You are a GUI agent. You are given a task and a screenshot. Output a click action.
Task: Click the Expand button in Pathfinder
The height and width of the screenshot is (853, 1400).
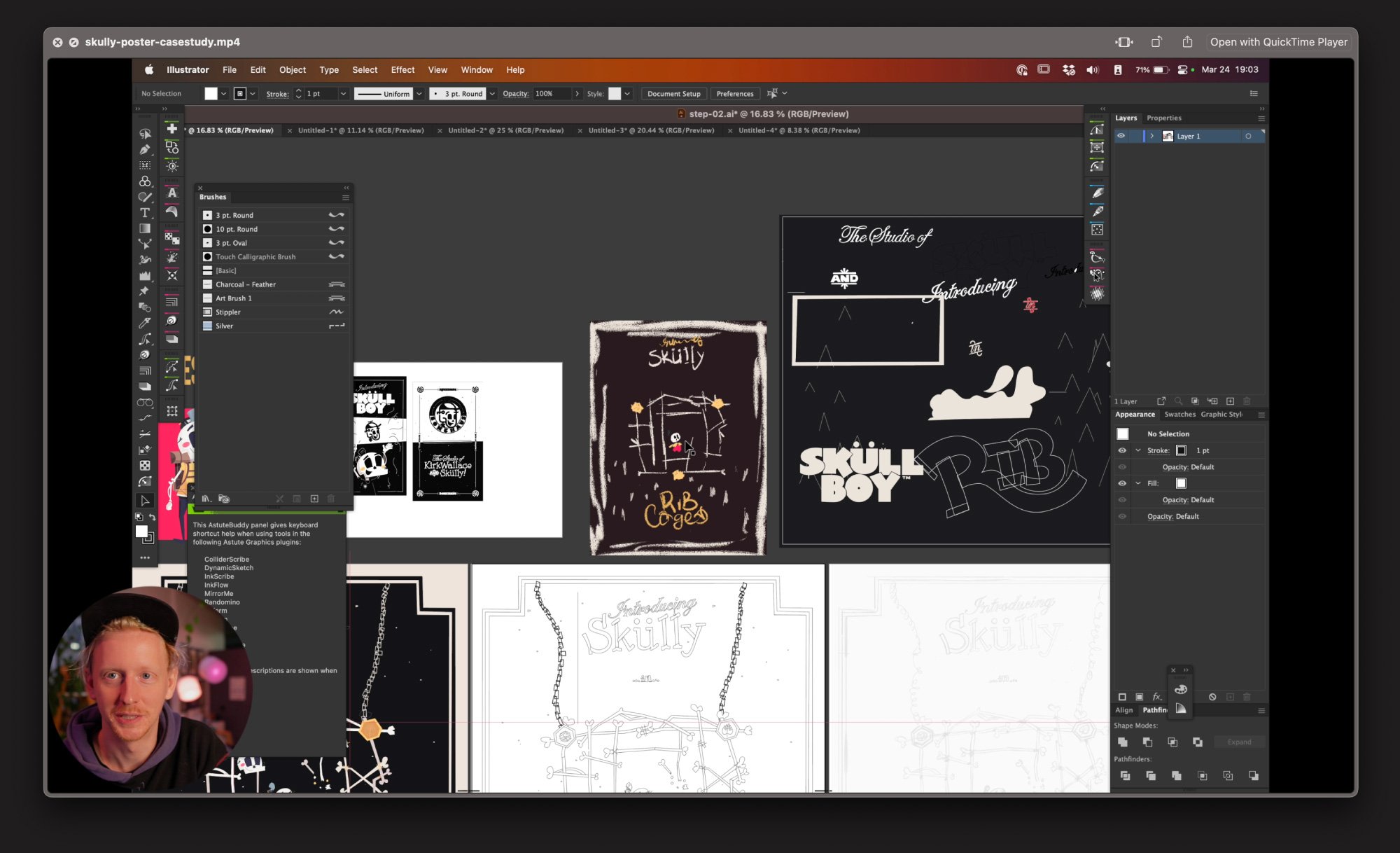click(1239, 742)
